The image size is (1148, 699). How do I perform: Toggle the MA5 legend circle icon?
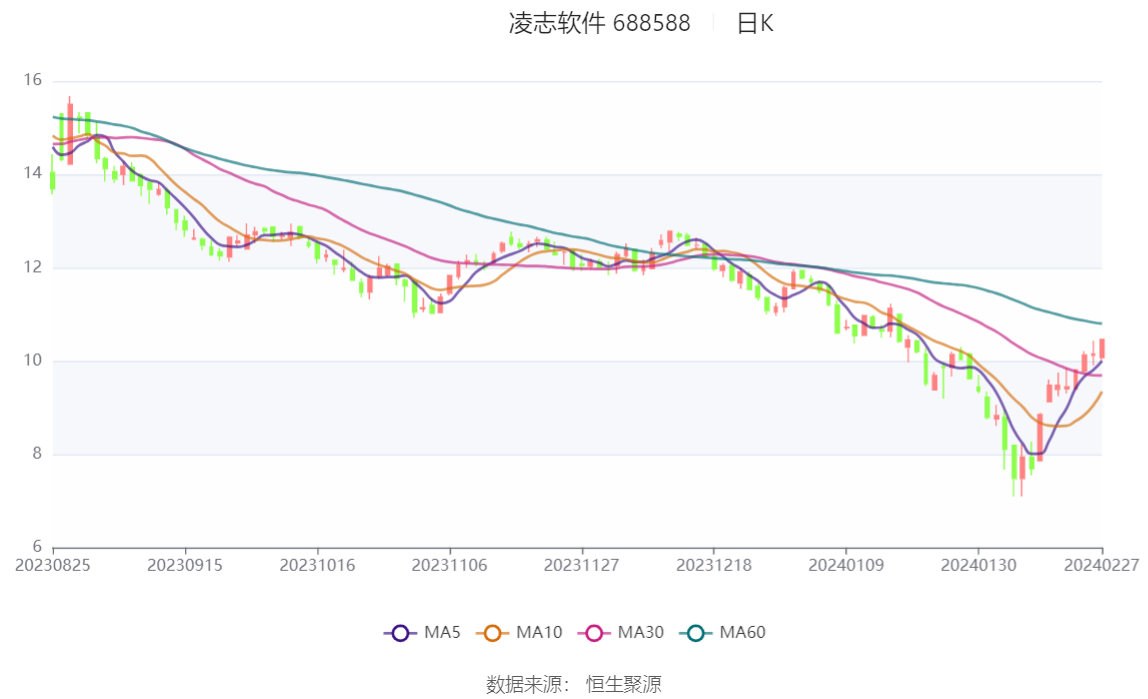[400, 633]
